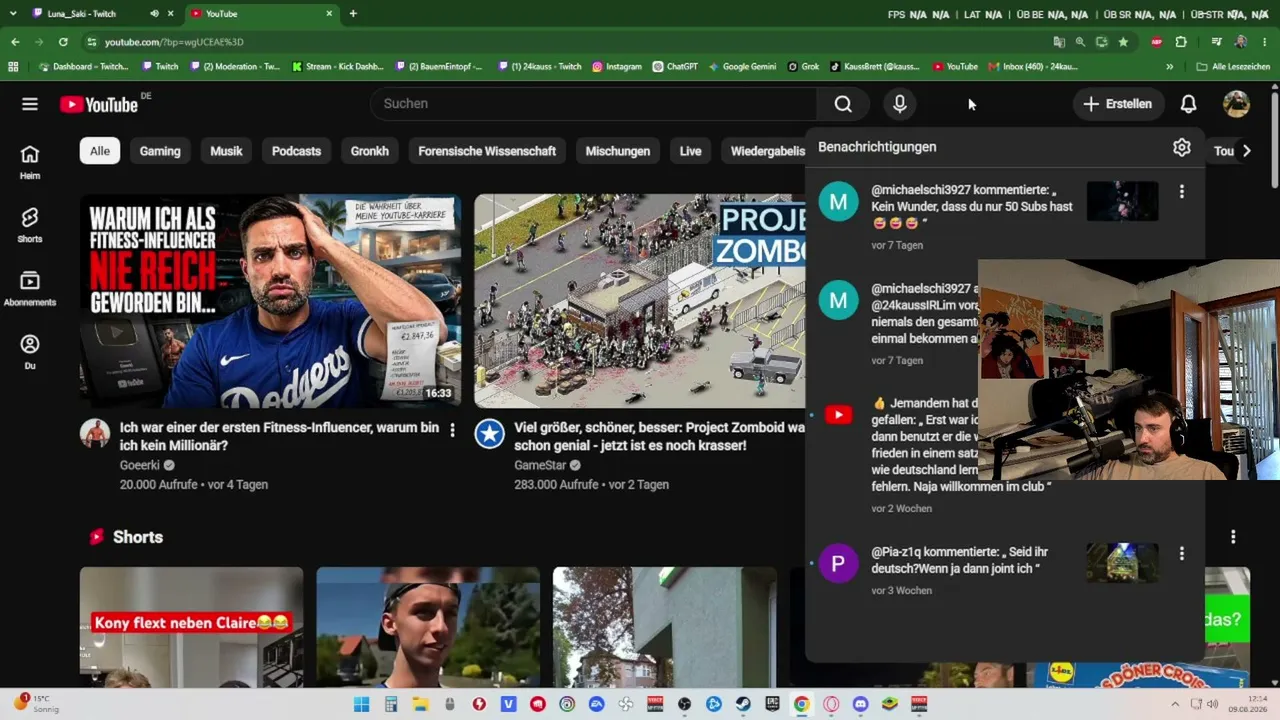Open the Du page in sidebar
This screenshot has height=720, width=1280.
tap(30, 351)
